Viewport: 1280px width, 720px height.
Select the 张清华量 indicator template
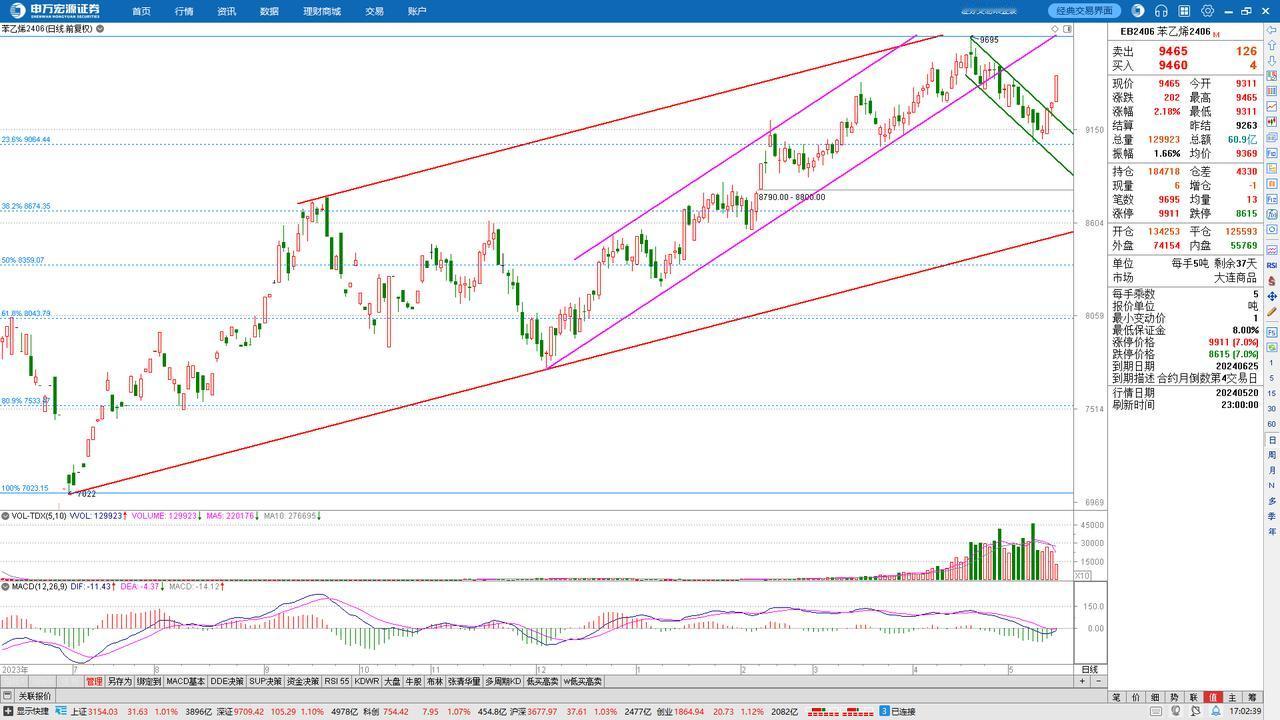[x=464, y=681]
